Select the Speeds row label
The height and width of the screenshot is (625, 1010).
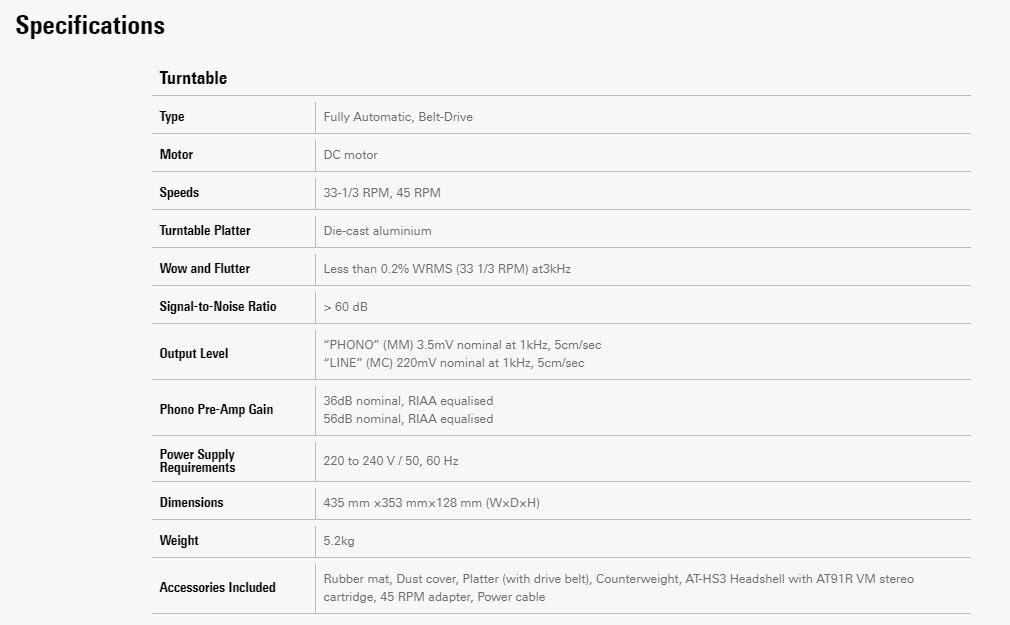[x=179, y=193]
